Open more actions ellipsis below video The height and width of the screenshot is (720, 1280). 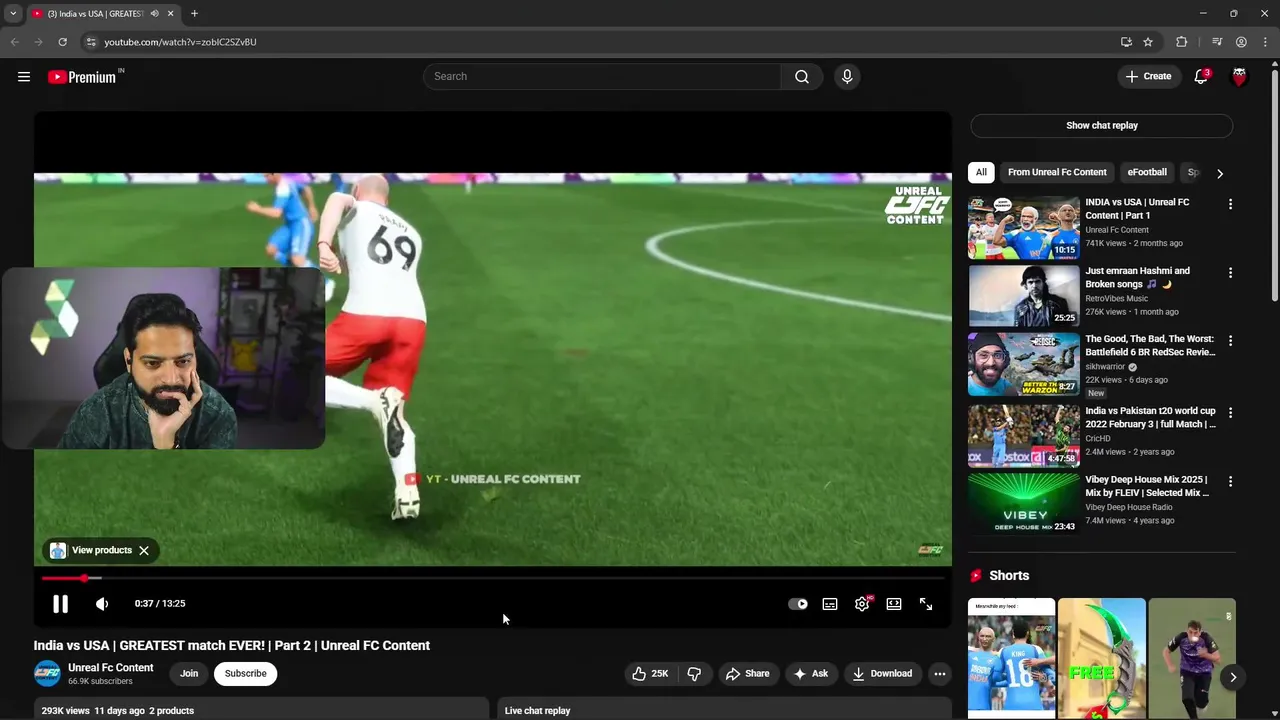pyautogui.click(x=940, y=674)
